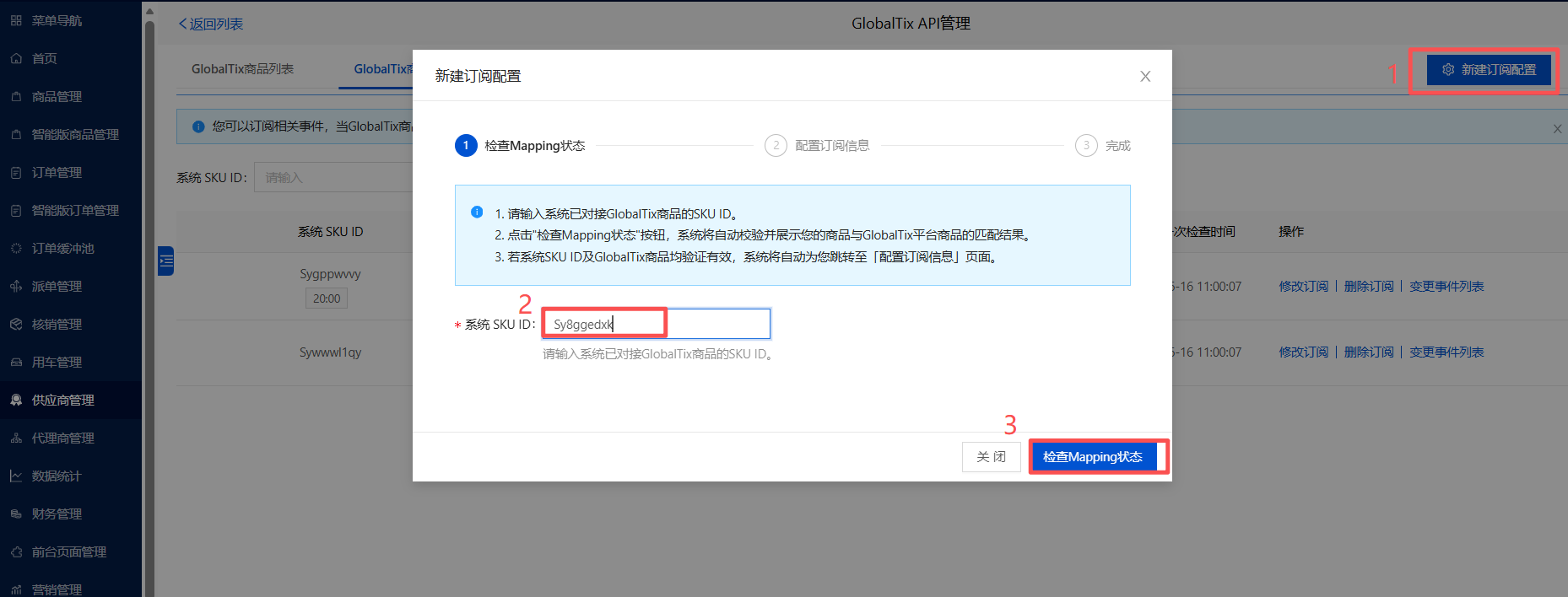The height and width of the screenshot is (597, 1568).
Task: Switch to GlobalTix商品列表 tab
Action: click(242, 69)
